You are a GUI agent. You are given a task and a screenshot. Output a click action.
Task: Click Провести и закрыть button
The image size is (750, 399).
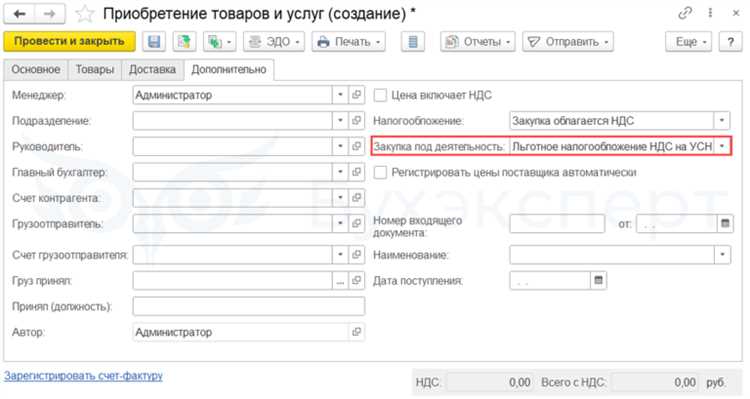click(x=69, y=42)
